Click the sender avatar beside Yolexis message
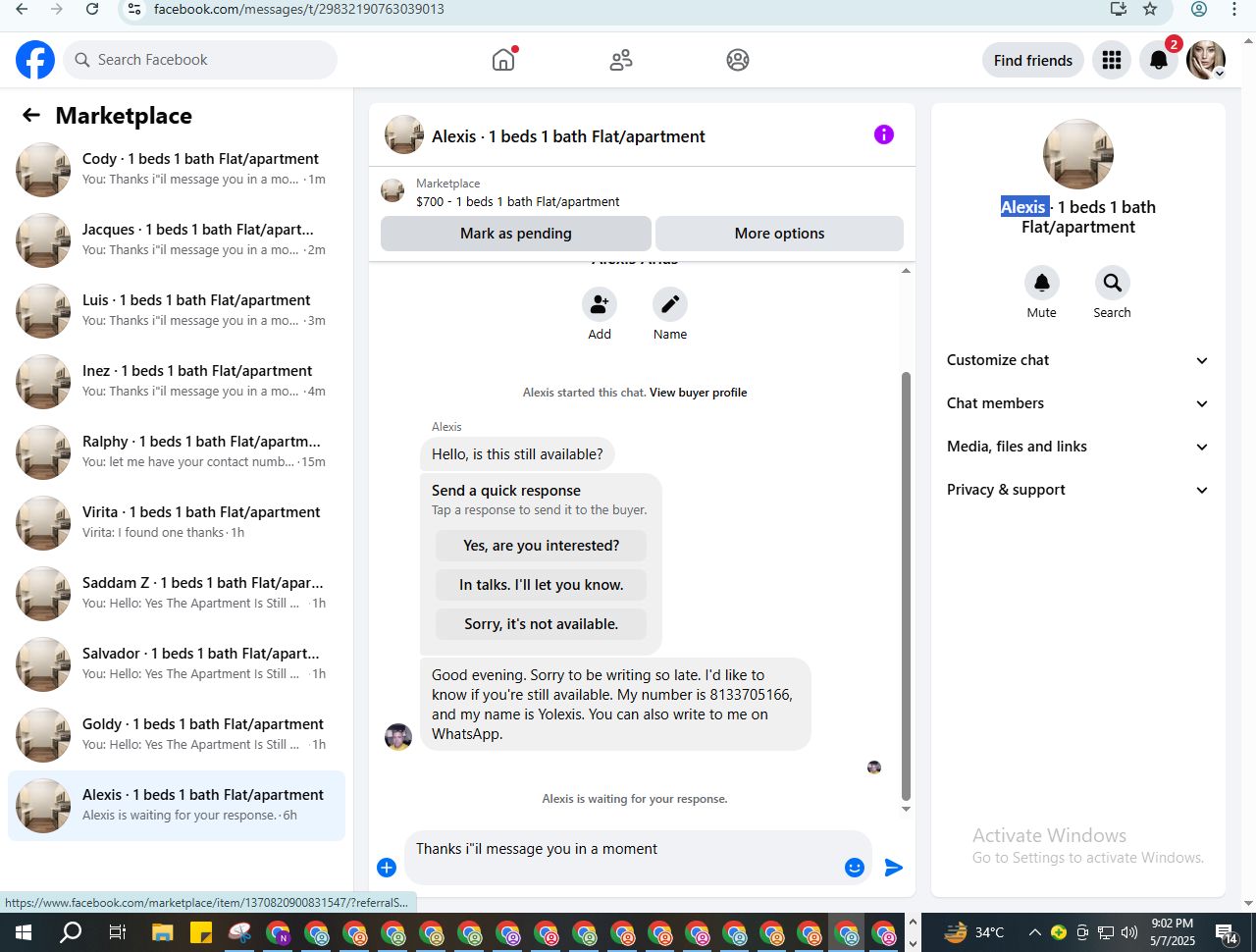The image size is (1256, 952). click(x=398, y=737)
